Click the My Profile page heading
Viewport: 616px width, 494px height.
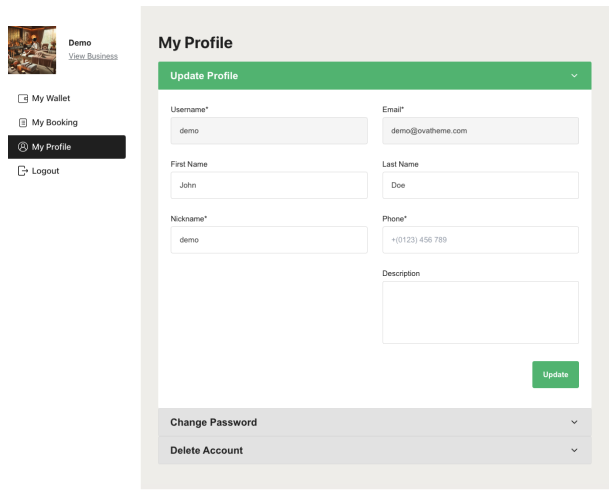(195, 43)
